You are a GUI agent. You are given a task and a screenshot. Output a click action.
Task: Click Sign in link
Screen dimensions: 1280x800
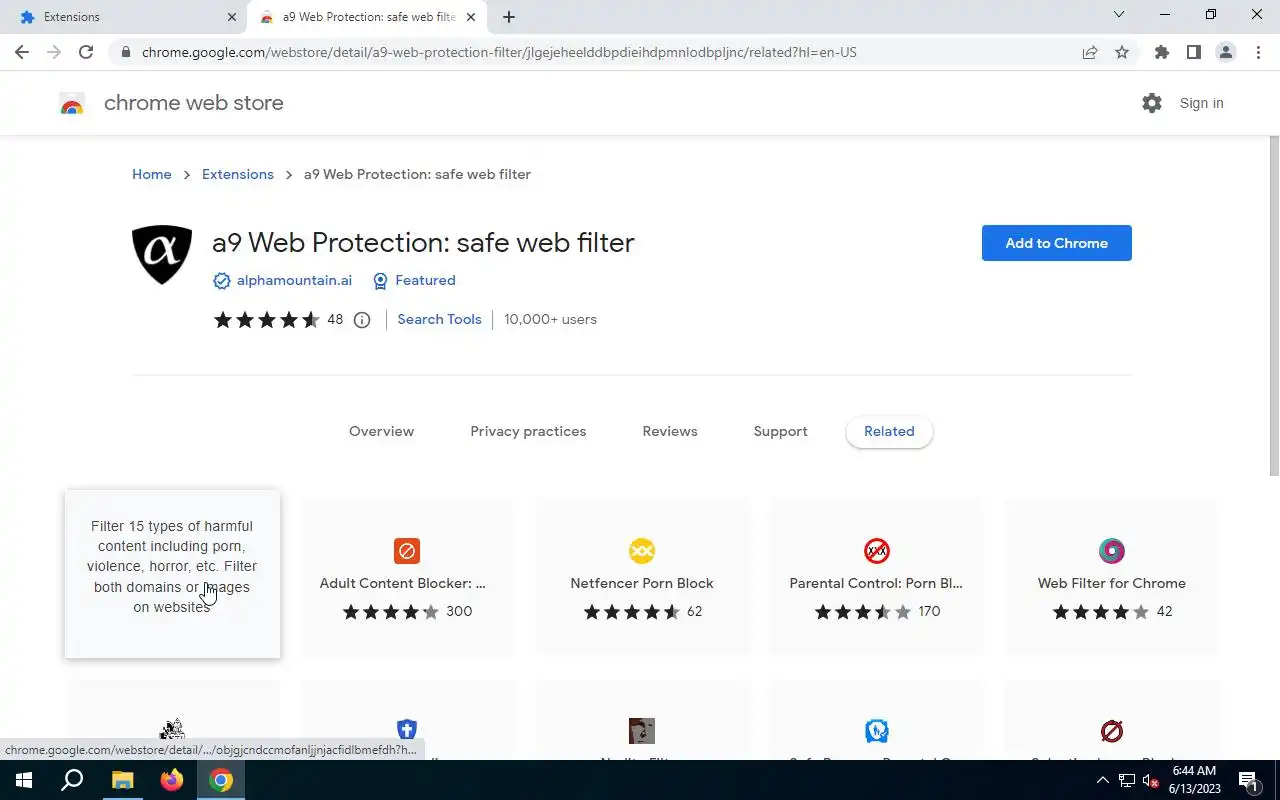[x=1201, y=103]
